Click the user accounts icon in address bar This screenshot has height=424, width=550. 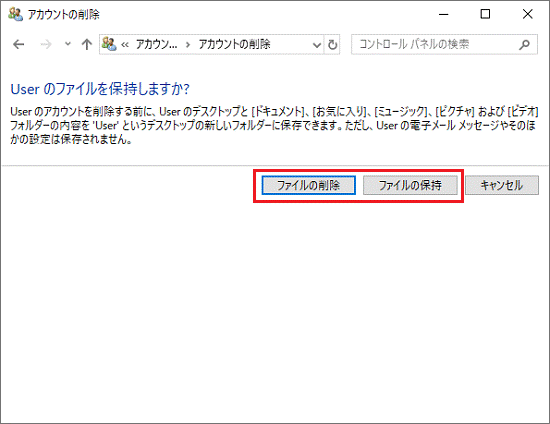click(109, 44)
